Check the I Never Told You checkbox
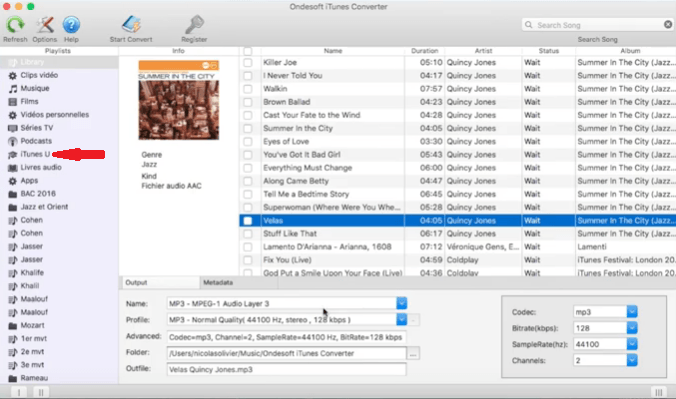The height and width of the screenshot is (399, 676). tap(248, 76)
